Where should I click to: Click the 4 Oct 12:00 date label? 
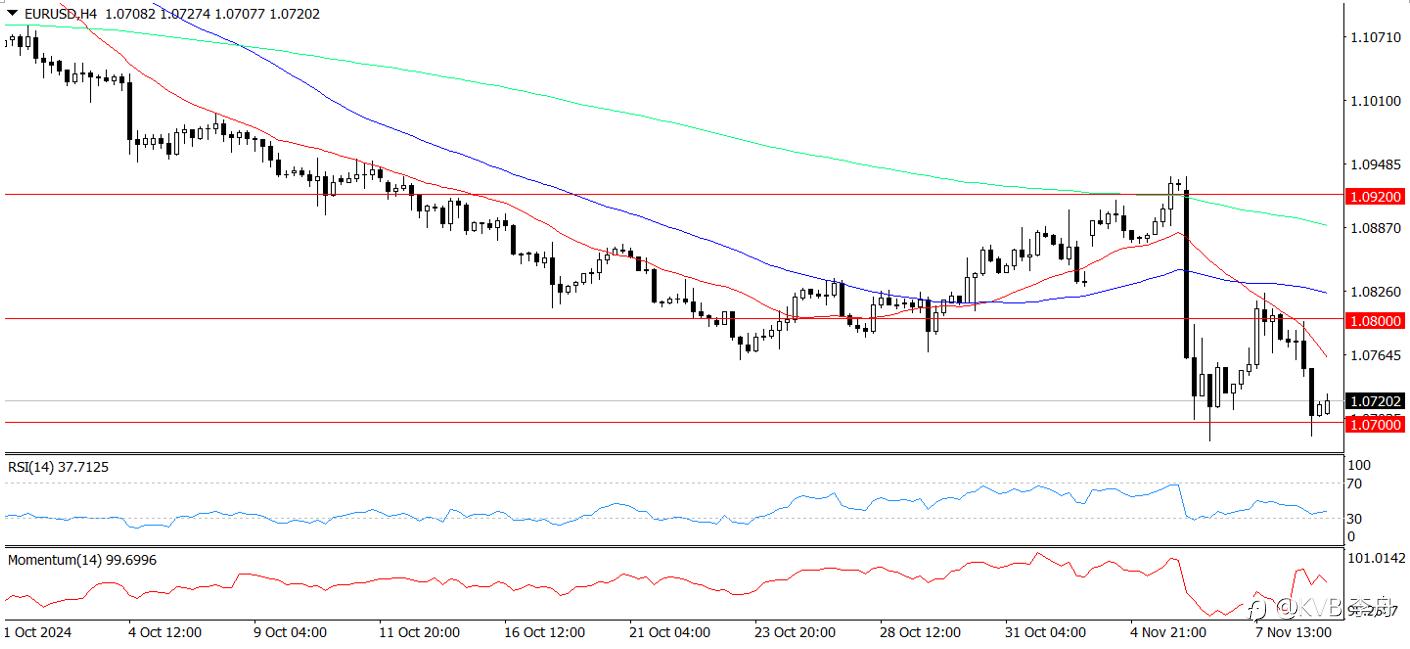tap(164, 633)
